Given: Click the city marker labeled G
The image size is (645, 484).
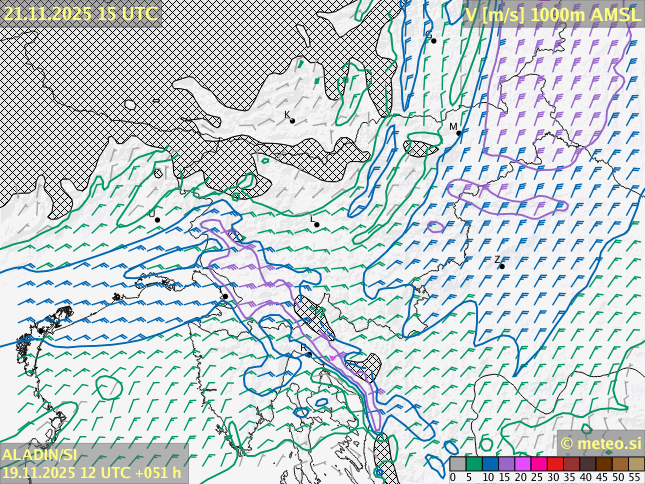Looking at the screenshot, I should 433,40.
